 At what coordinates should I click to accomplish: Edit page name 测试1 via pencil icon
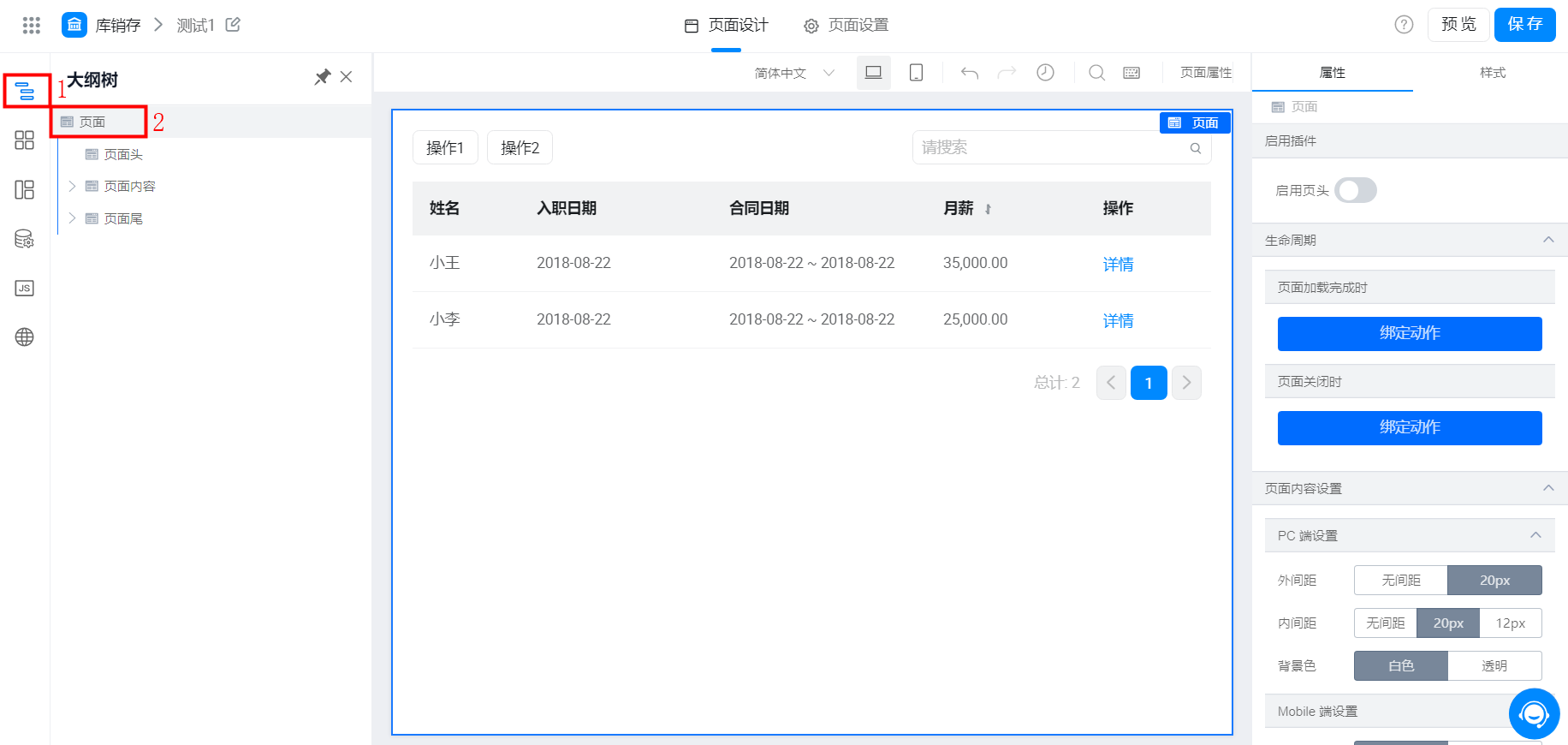233,25
